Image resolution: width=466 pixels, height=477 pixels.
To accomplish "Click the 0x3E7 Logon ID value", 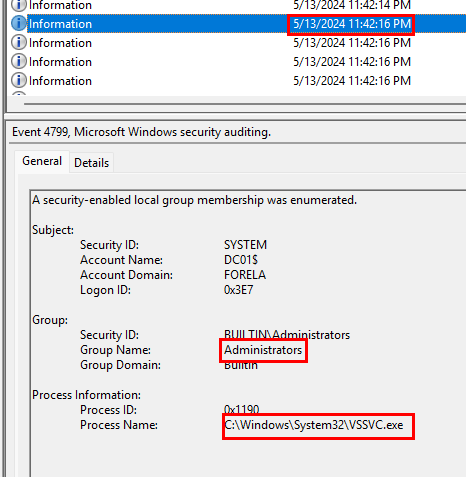I will tap(239, 290).
